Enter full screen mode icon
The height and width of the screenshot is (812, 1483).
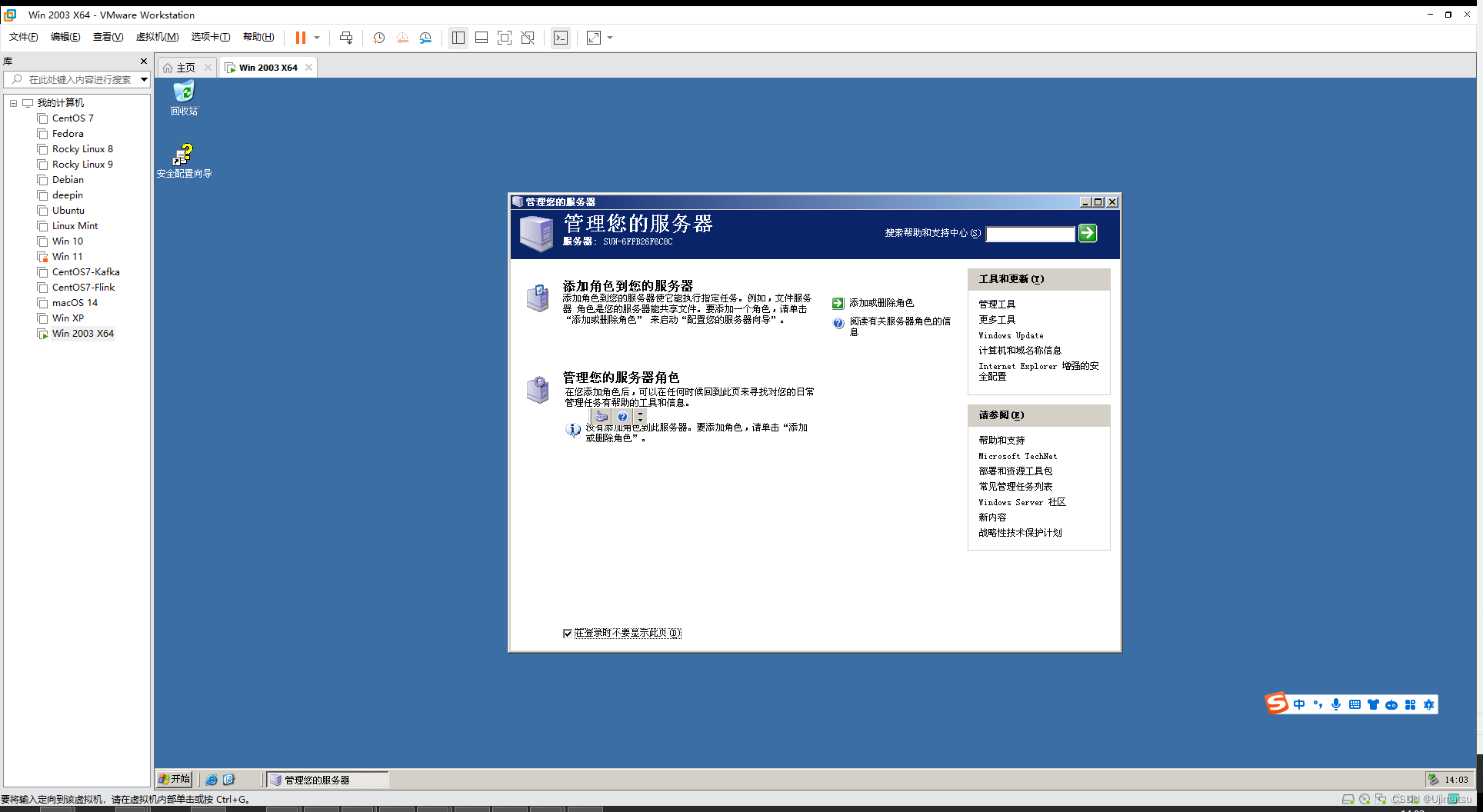(505, 38)
